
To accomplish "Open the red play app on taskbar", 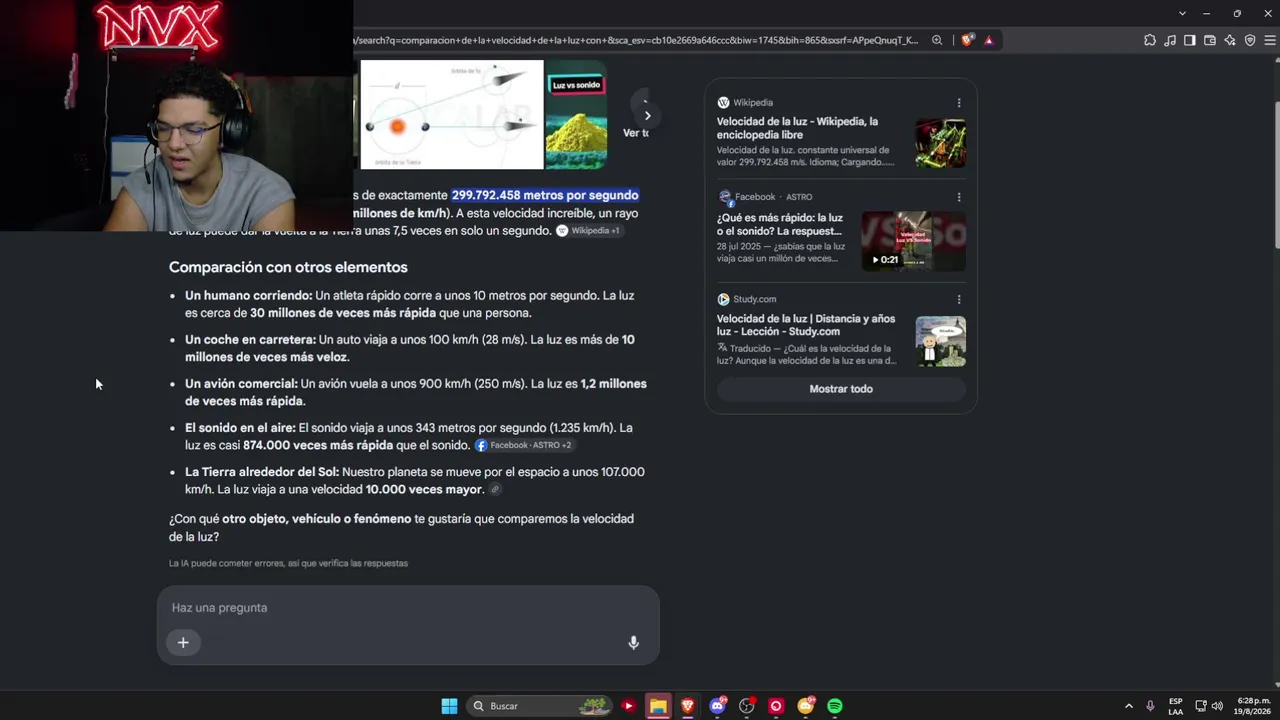I will tap(628, 706).
